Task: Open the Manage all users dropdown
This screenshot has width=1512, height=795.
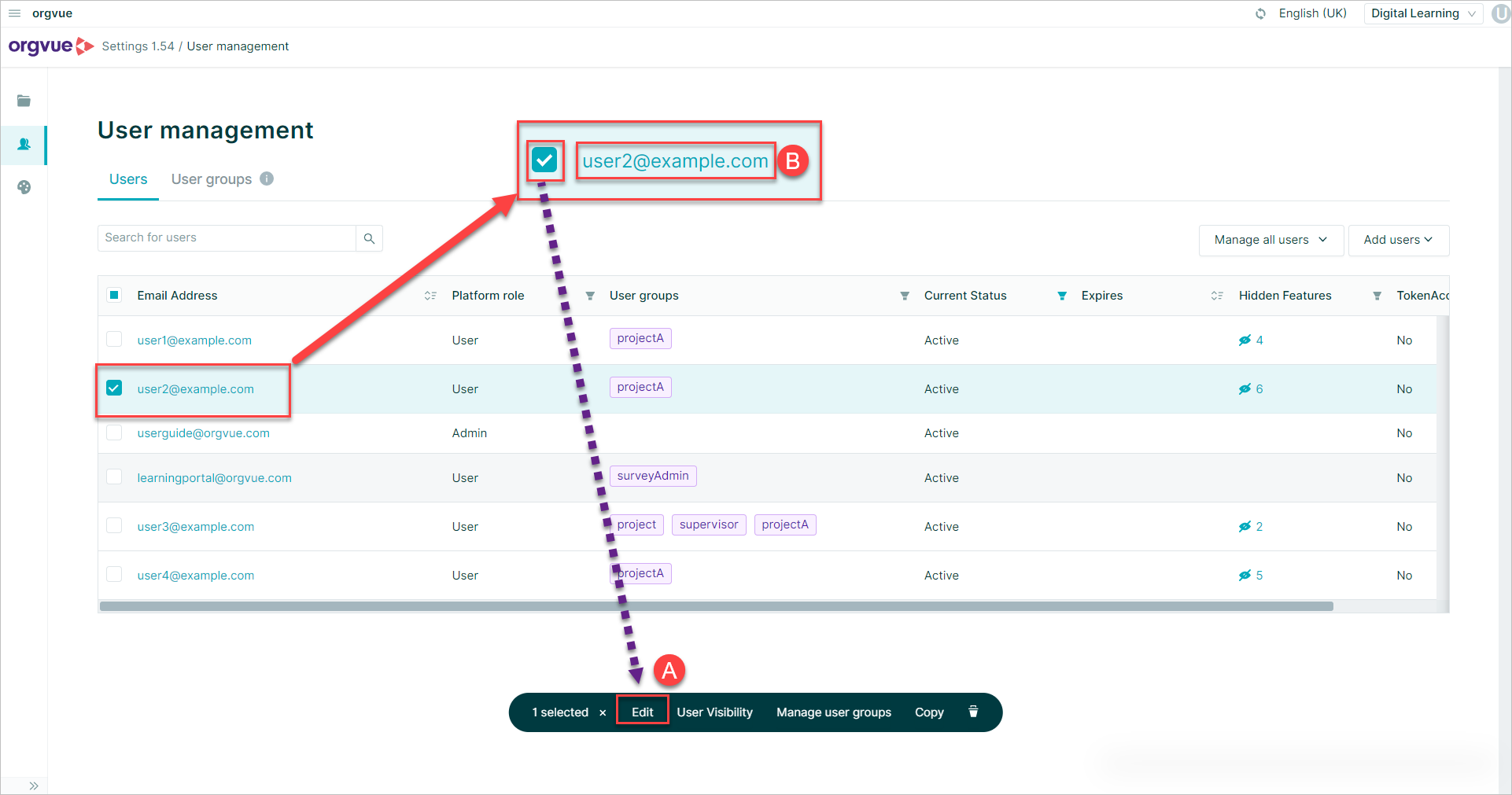Action: (1270, 240)
